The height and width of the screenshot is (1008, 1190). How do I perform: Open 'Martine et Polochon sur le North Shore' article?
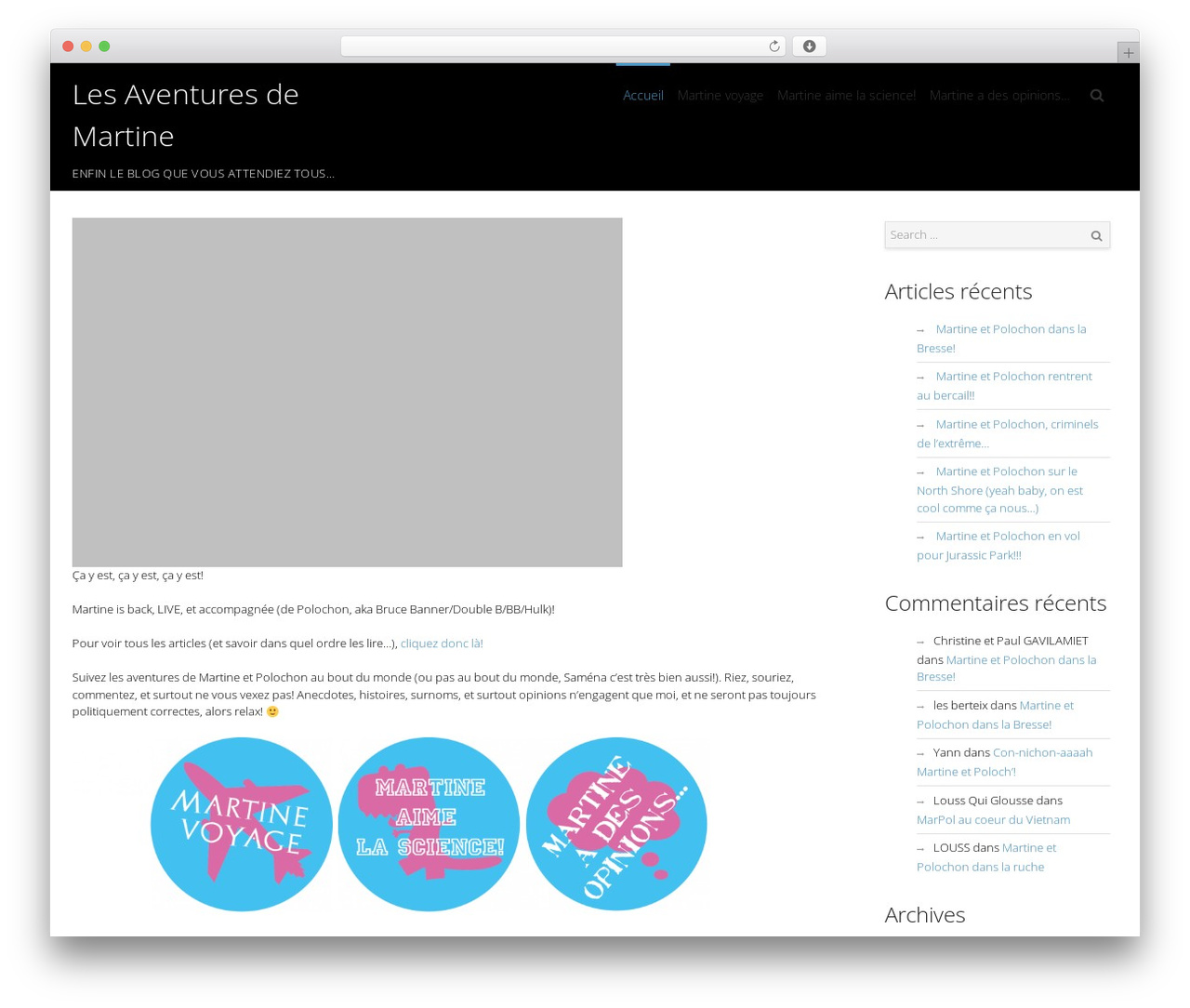coord(999,490)
